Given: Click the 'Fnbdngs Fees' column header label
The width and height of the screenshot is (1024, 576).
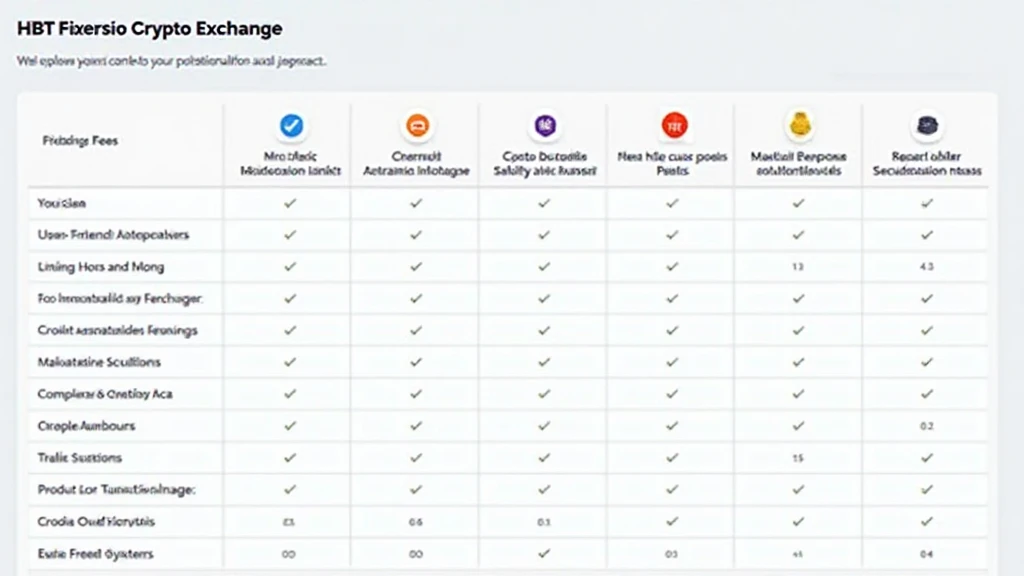Looking at the screenshot, I should click(x=80, y=141).
